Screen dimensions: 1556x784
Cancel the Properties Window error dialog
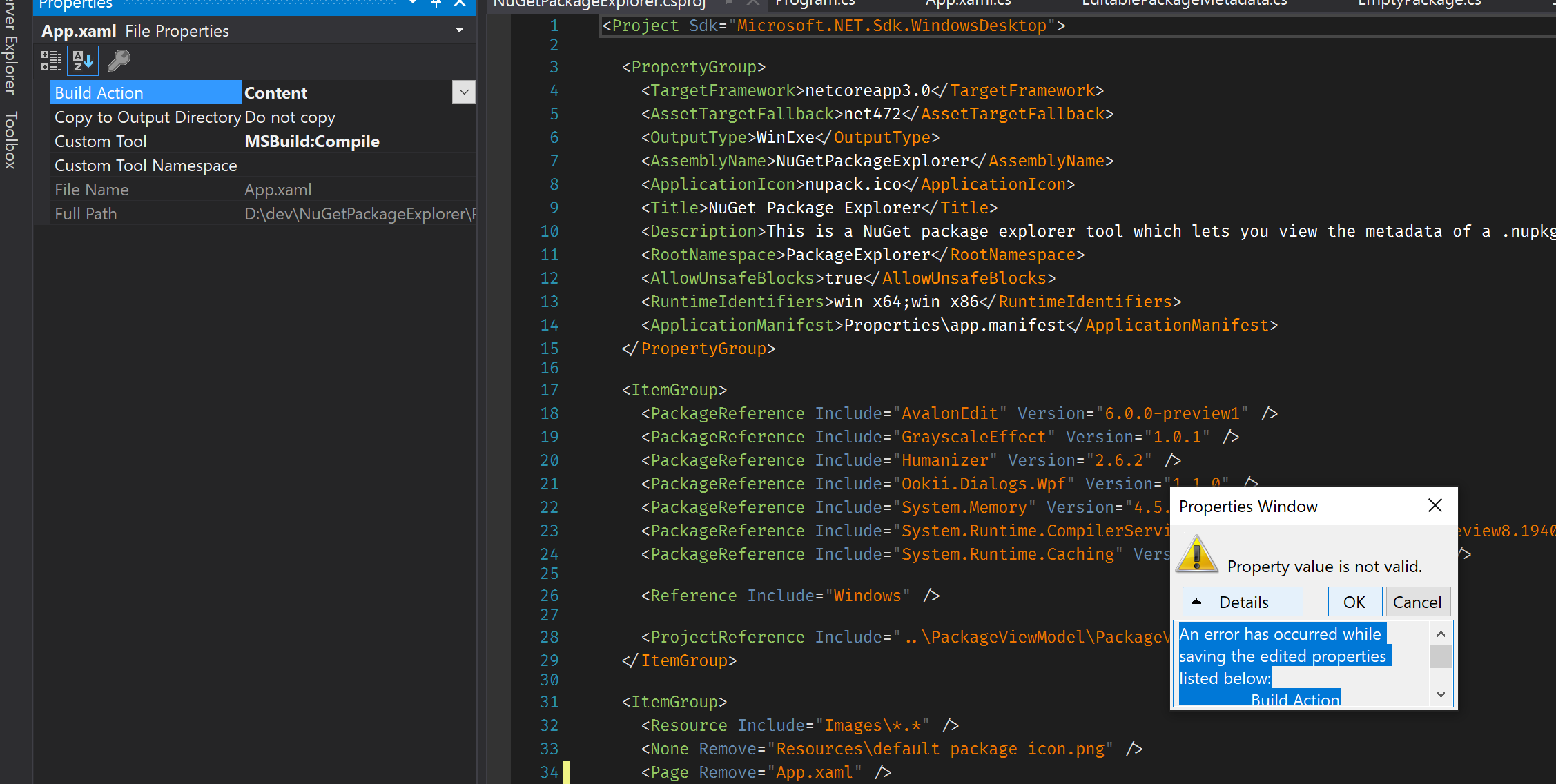pyautogui.click(x=1418, y=601)
